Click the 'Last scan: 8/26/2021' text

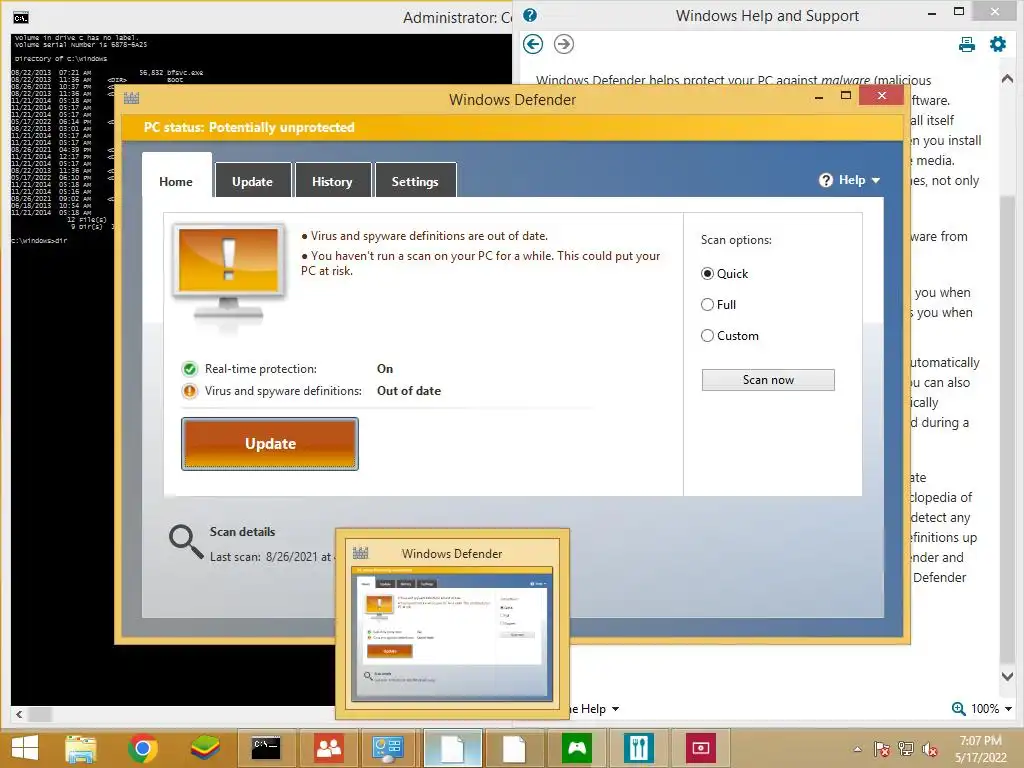point(271,557)
